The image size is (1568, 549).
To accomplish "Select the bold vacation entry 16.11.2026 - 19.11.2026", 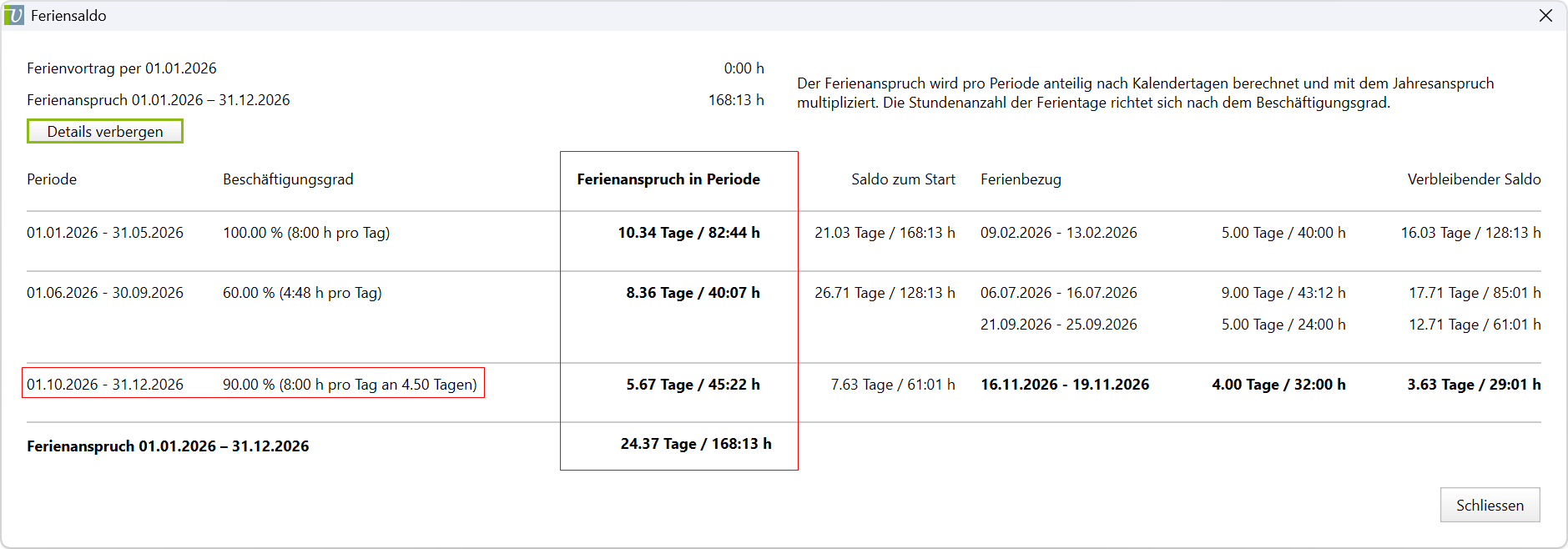I will coord(1065,385).
